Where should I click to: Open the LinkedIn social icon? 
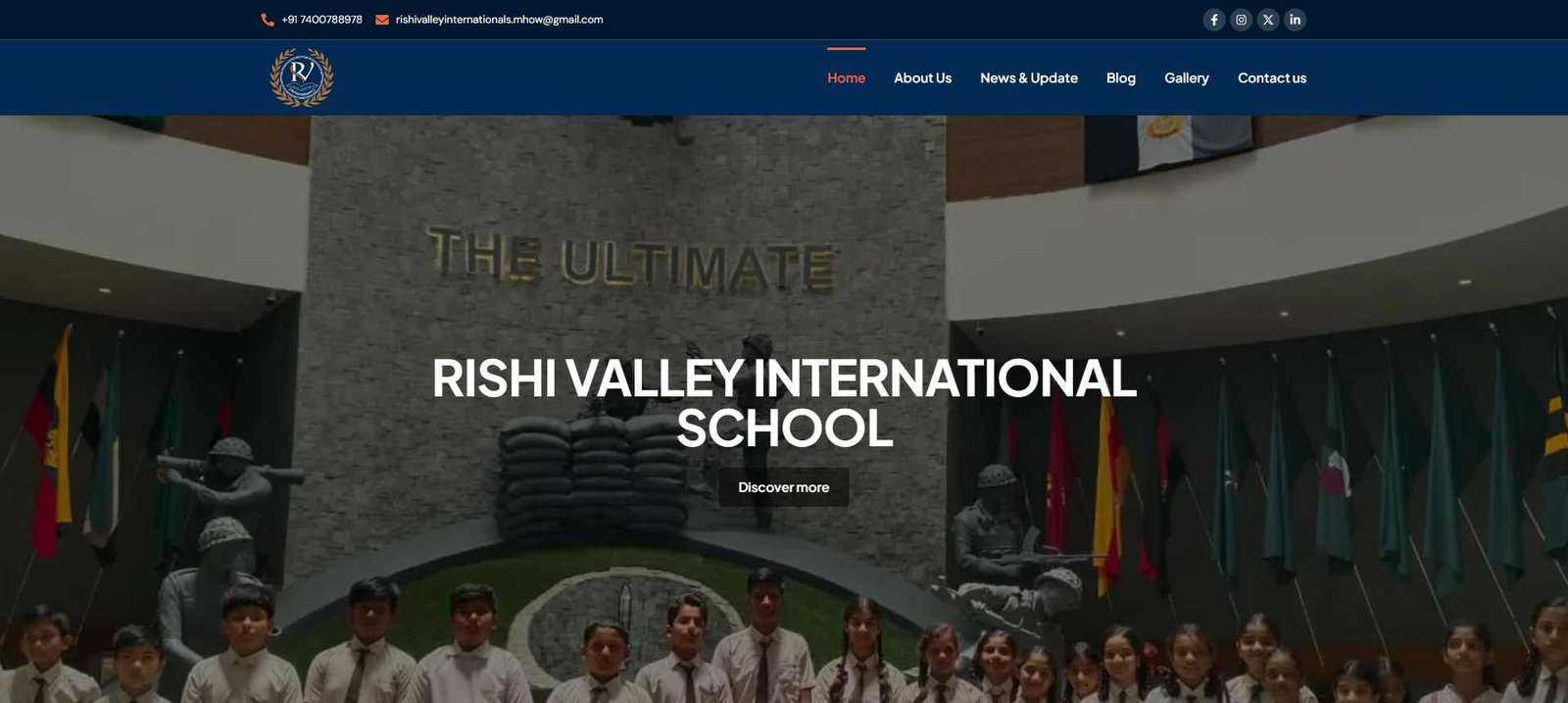1295,20
